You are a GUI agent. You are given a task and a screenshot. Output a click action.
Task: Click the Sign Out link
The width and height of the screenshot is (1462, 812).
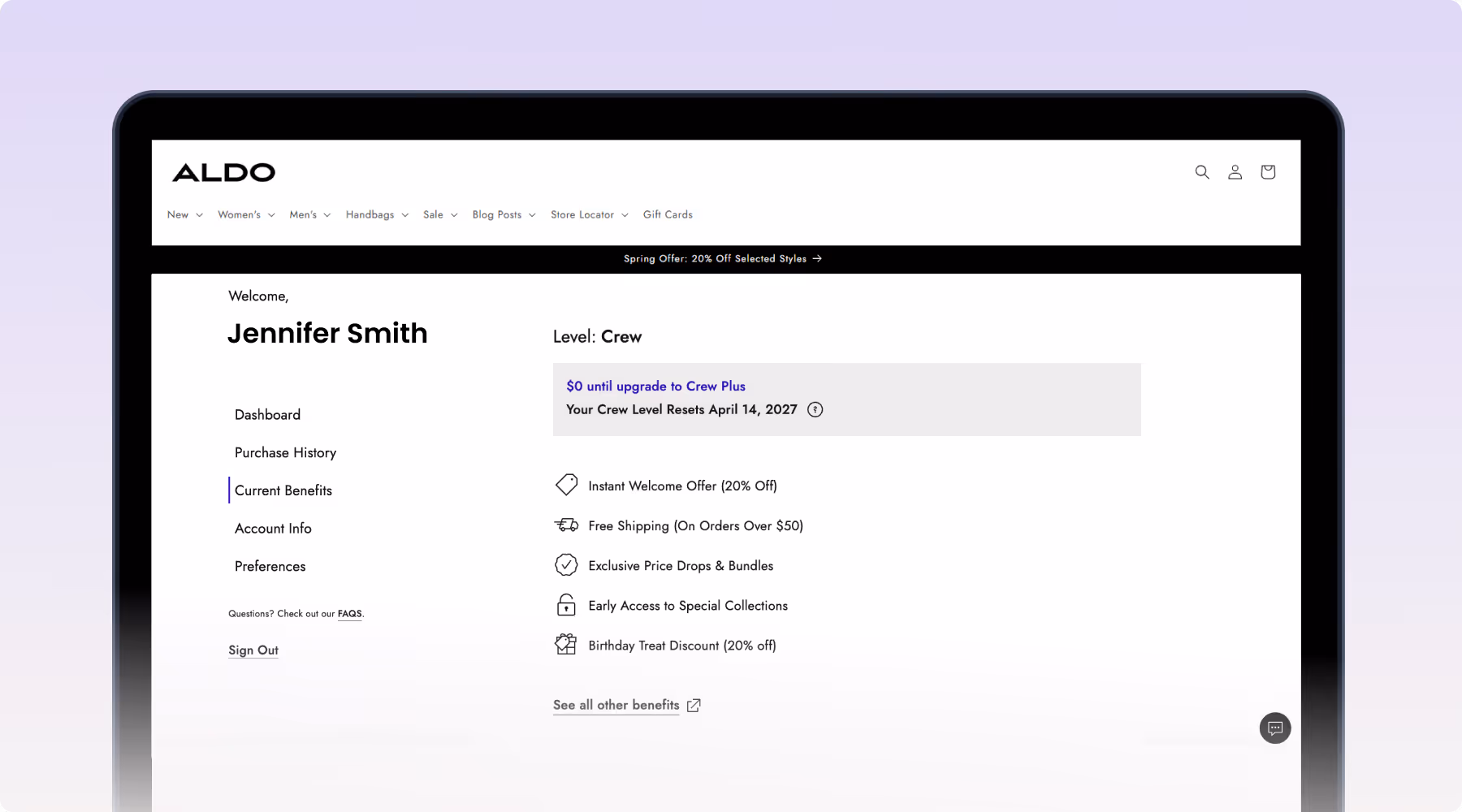(253, 650)
